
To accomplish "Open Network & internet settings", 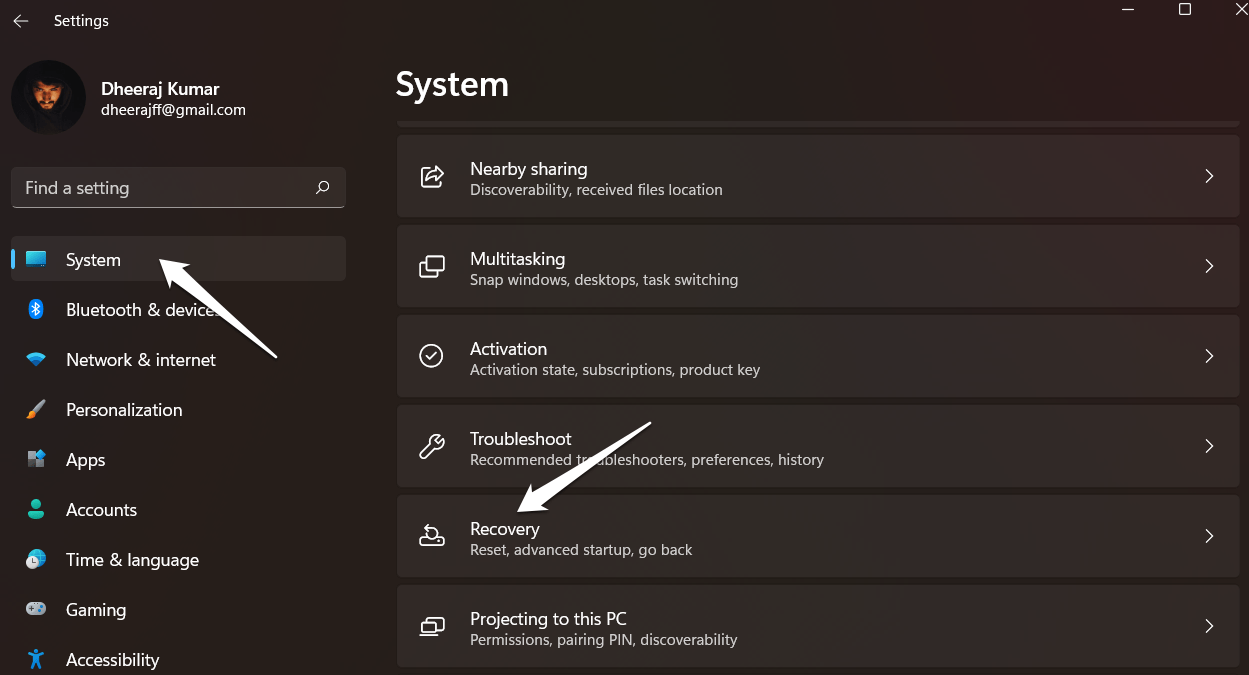I will click(x=140, y=360).
